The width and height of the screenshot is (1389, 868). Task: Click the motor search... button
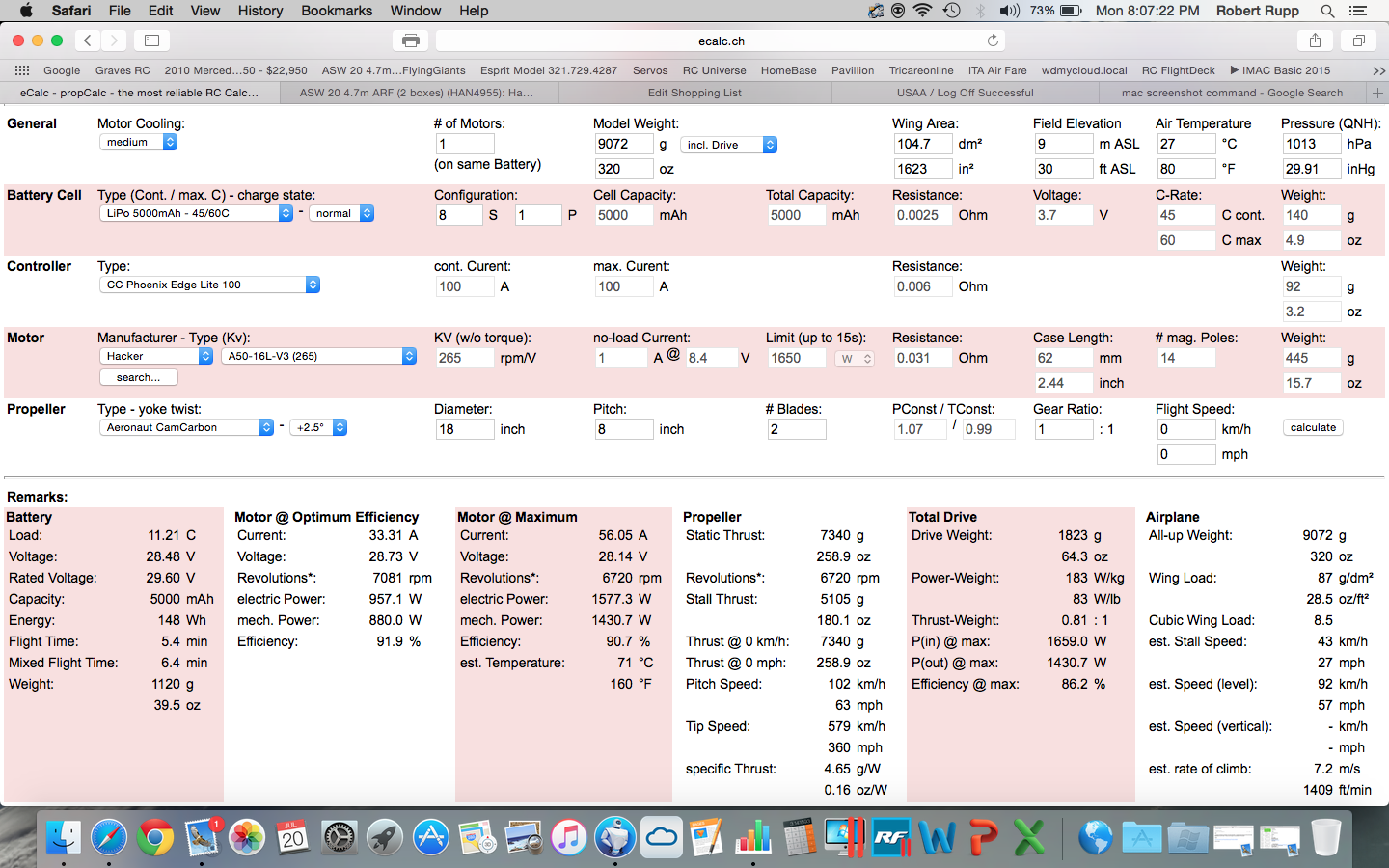tap(138, 377)
